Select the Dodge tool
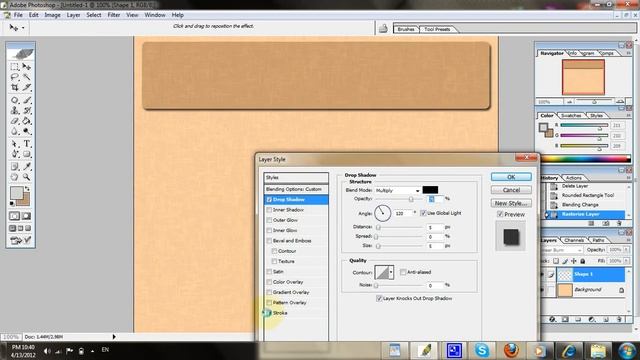640x360 pixels. click(27, 131)
